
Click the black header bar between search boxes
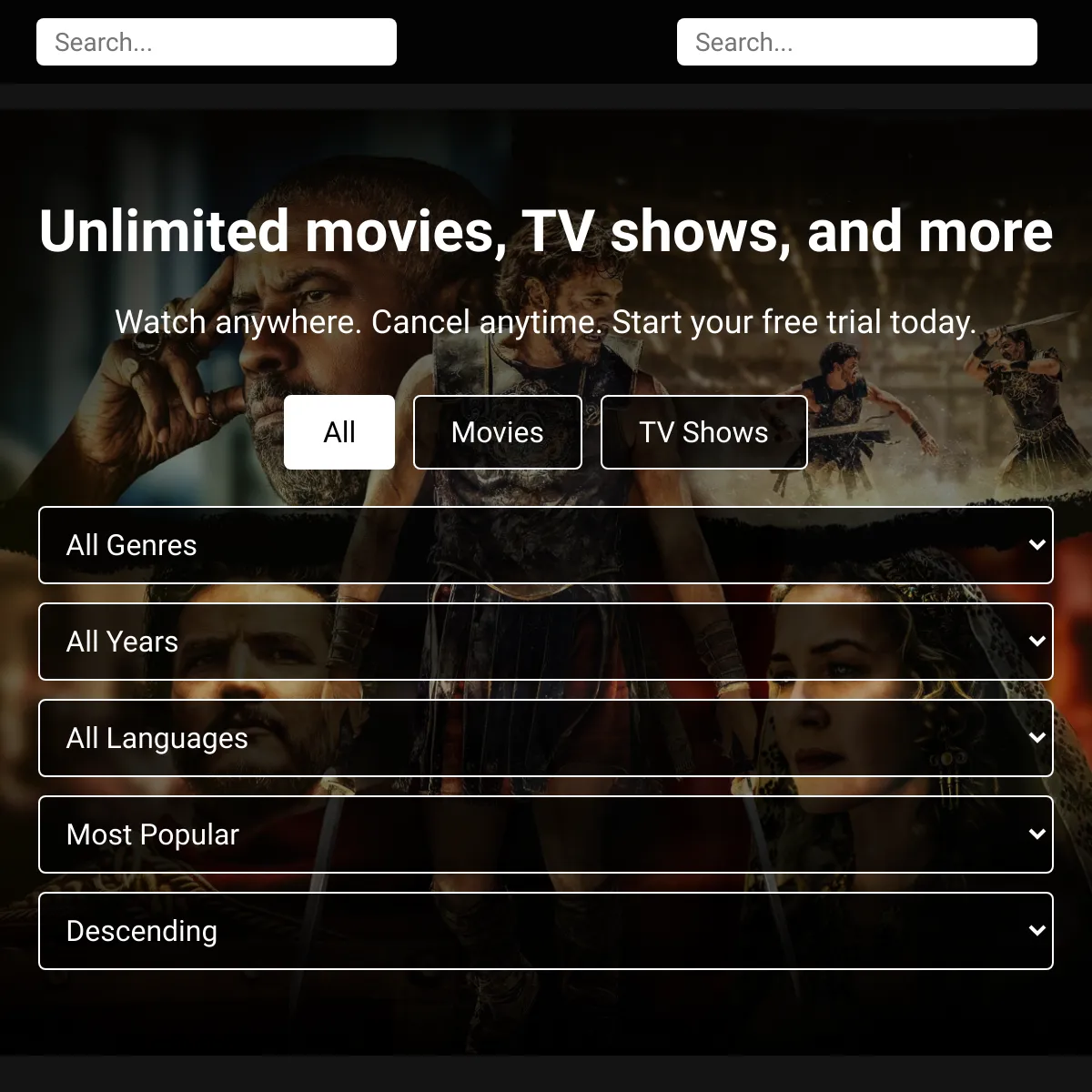(x=537, y=42)
